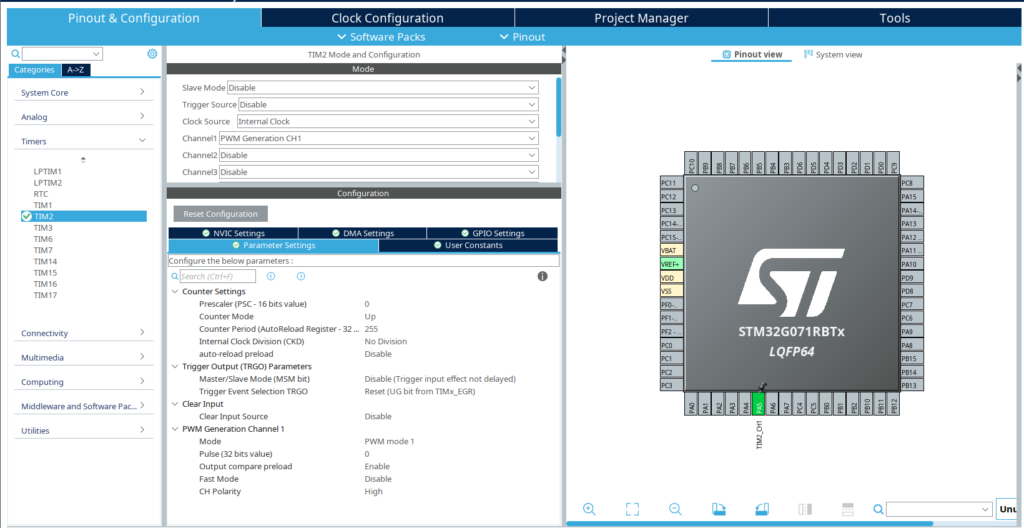Select the green PA5 pin on the chip
1024x528 pixels.
coord(760,407)
